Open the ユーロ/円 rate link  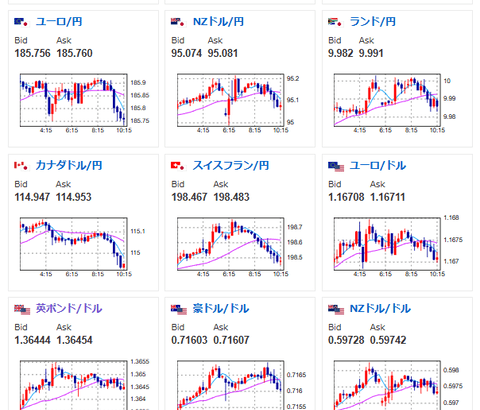click(59, 22)
